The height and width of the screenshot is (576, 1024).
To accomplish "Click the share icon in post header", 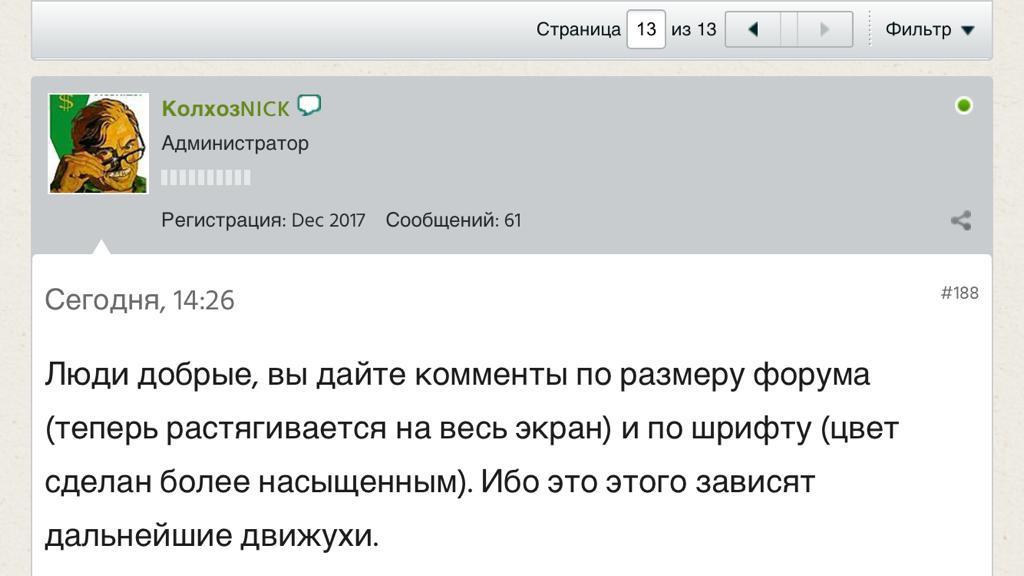I will (x=961, y=221).
